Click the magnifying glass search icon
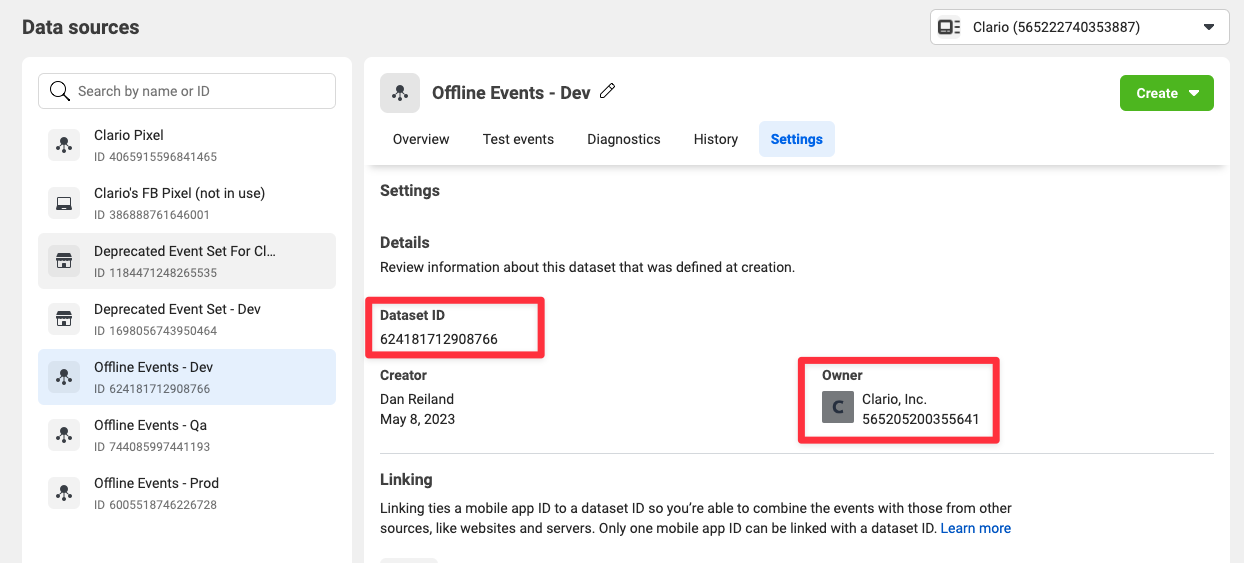 pos(59,91)
